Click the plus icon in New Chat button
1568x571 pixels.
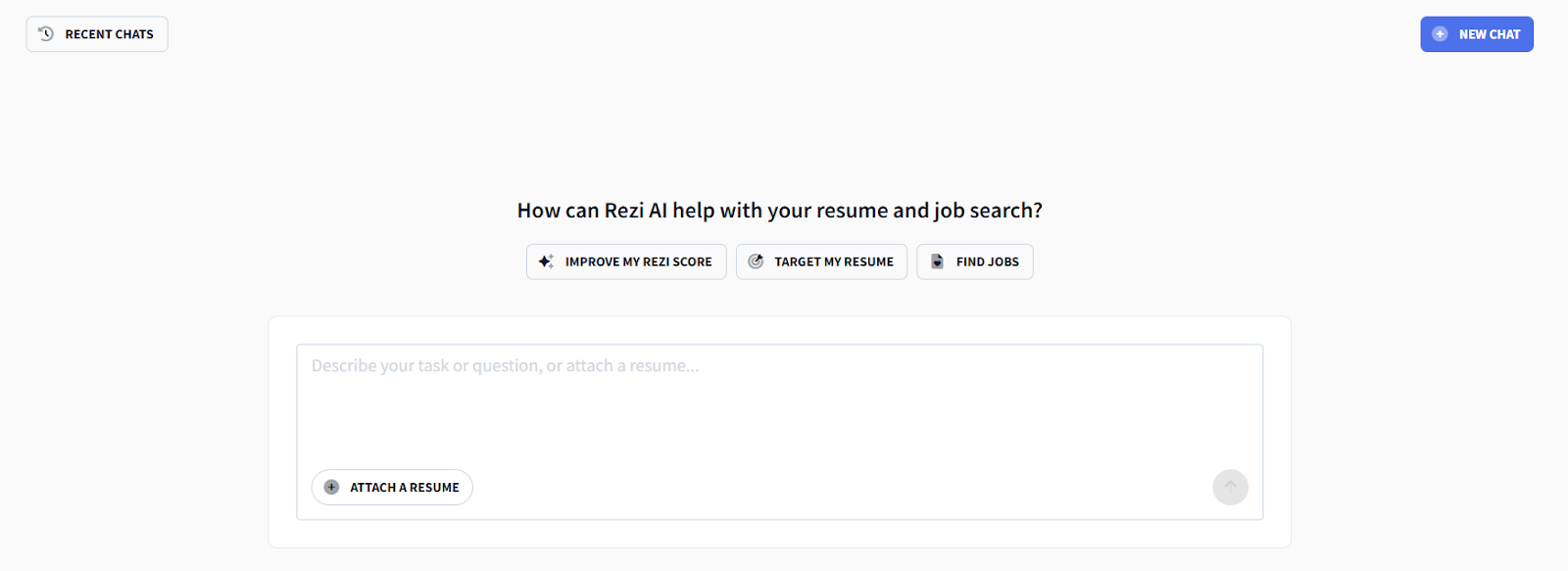click(x=1440, y=34)
